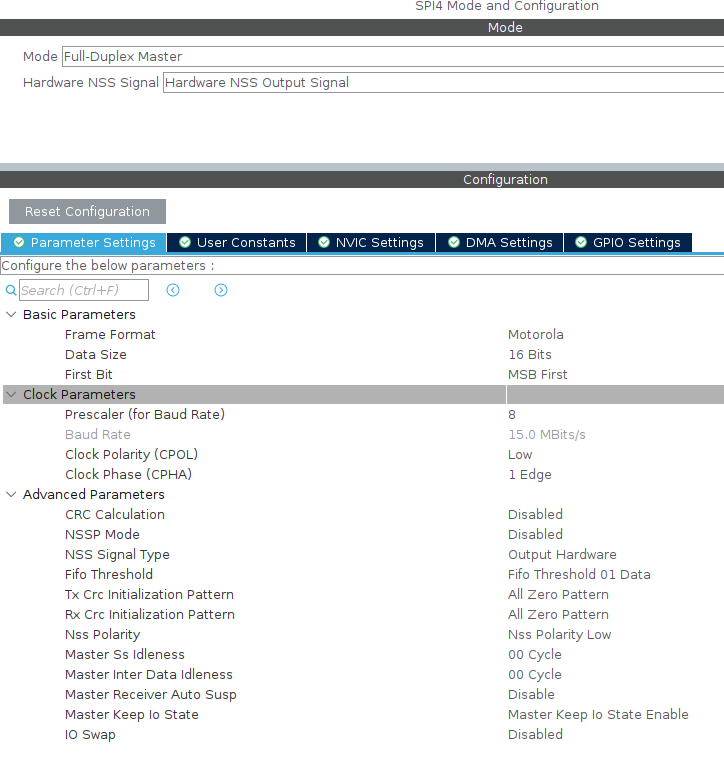Change NSSP Mode value Disabled

(535, 534)
